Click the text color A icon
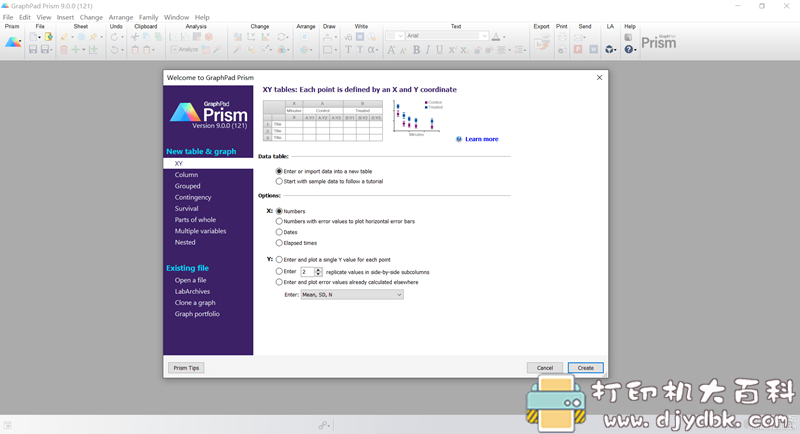Screen dimensions: 800x434 tap(496, 36)
